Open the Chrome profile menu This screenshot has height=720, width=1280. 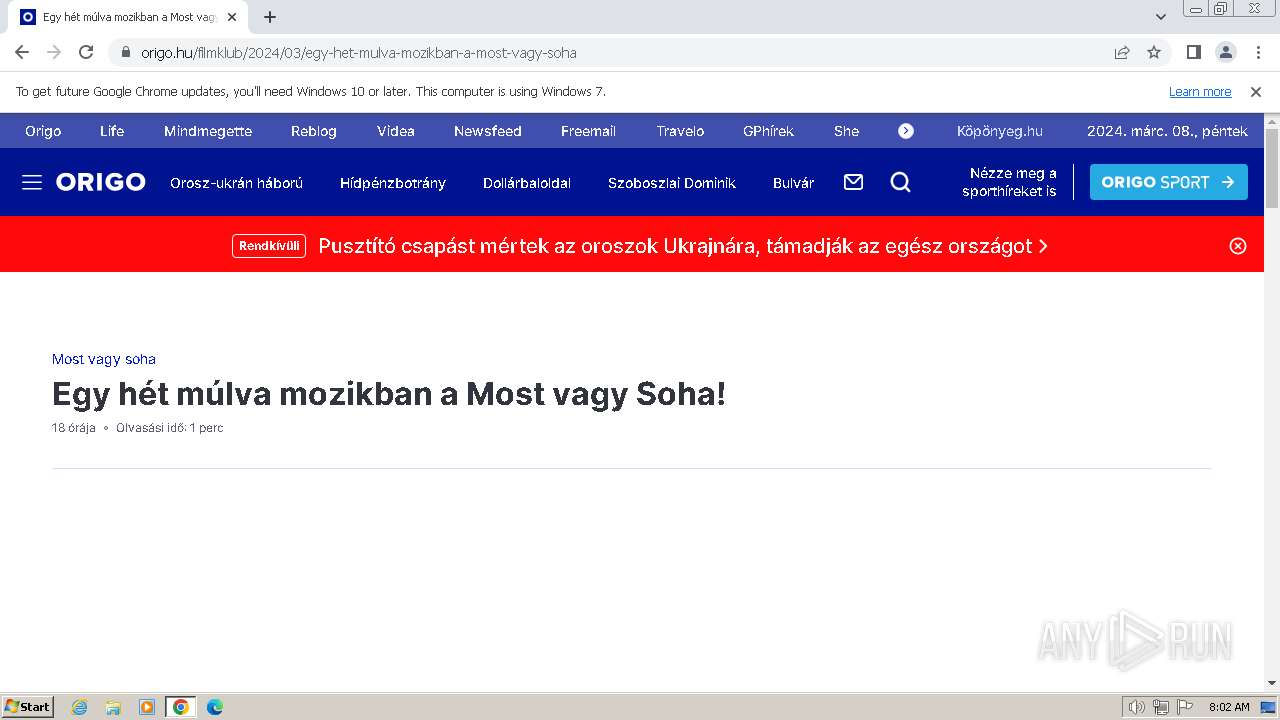pos(1225,52)
